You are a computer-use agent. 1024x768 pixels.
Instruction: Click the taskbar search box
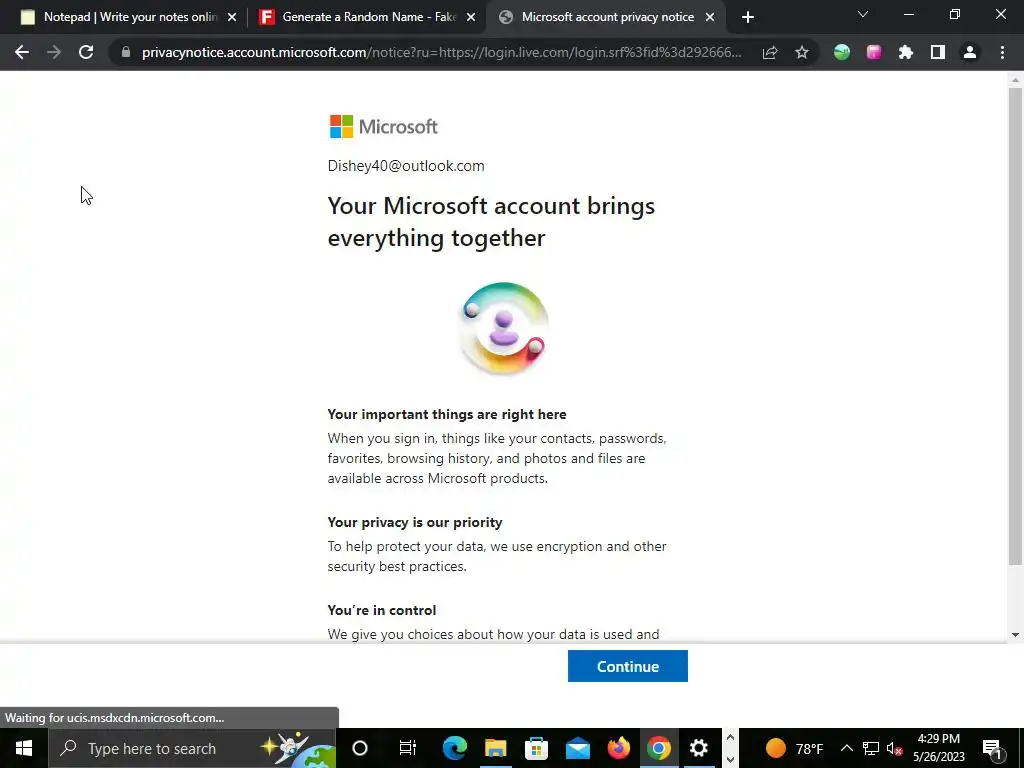192,748
